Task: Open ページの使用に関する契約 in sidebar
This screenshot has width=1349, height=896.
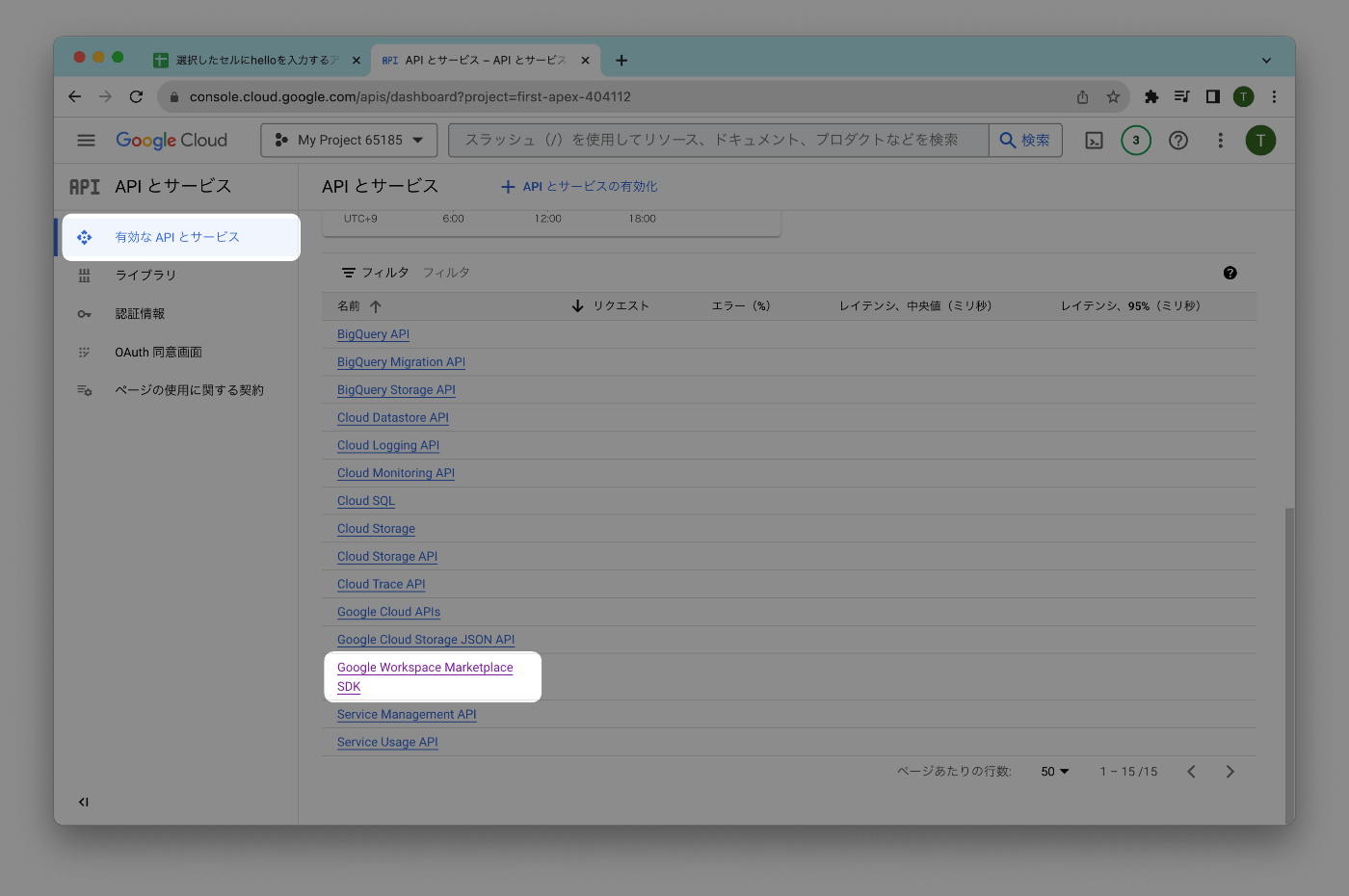Action: point(189,390)
